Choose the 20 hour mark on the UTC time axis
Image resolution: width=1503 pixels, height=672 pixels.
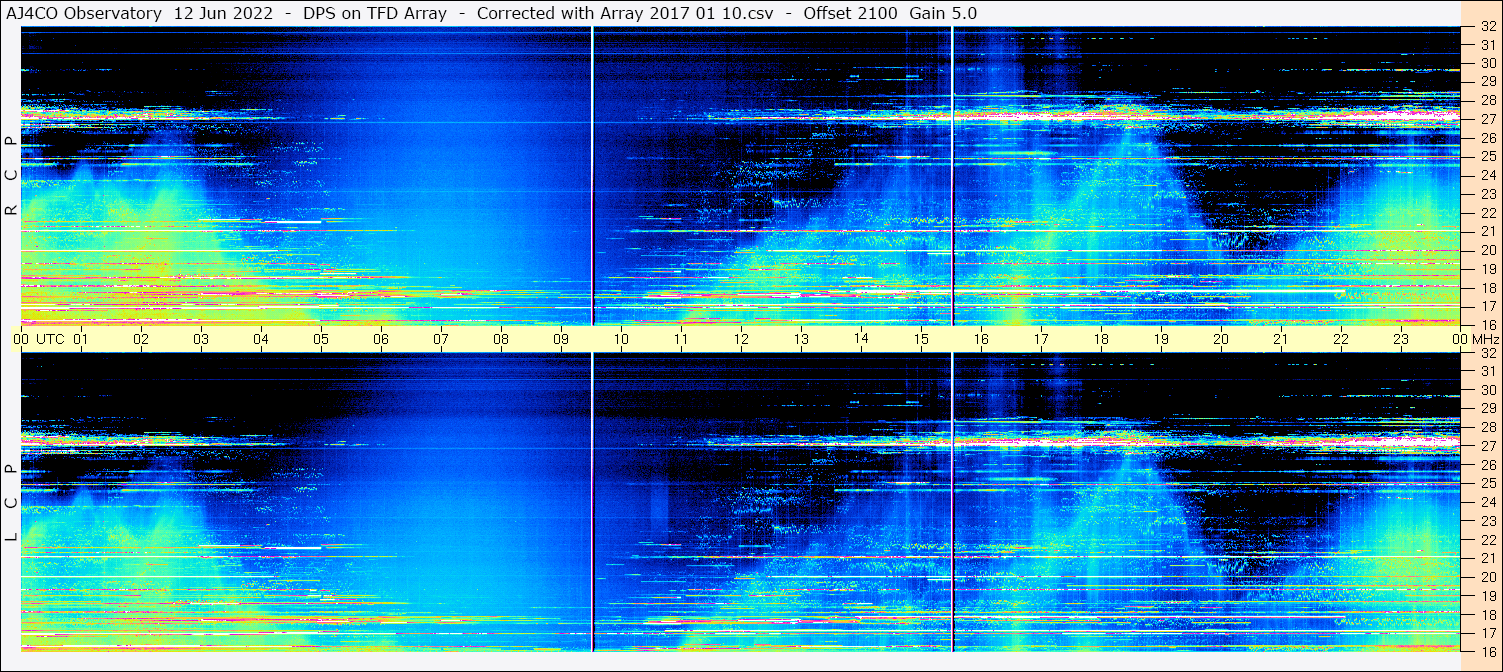[x=1221, y=339]
